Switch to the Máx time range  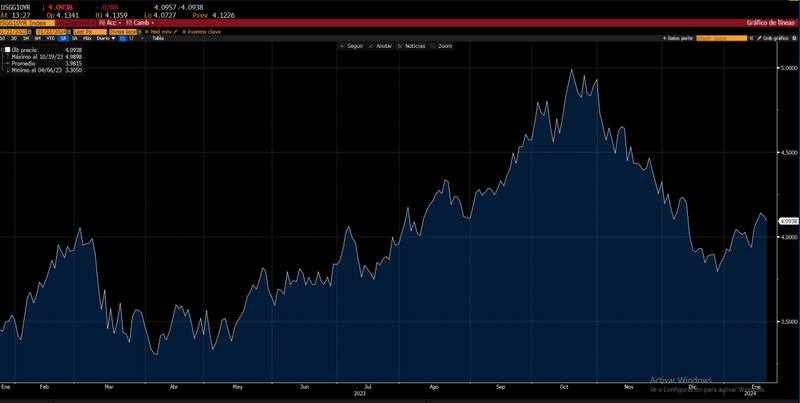(88, 38)
